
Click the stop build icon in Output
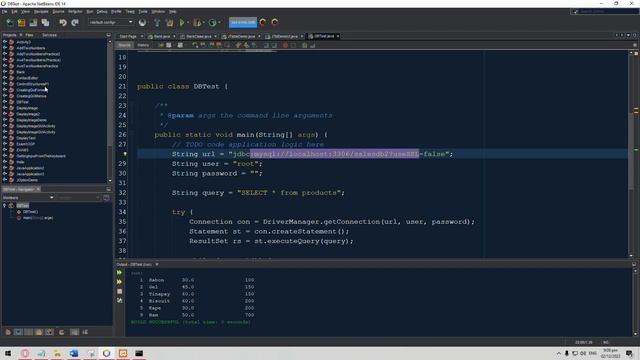pyautogui.click(x=120, y=291)
